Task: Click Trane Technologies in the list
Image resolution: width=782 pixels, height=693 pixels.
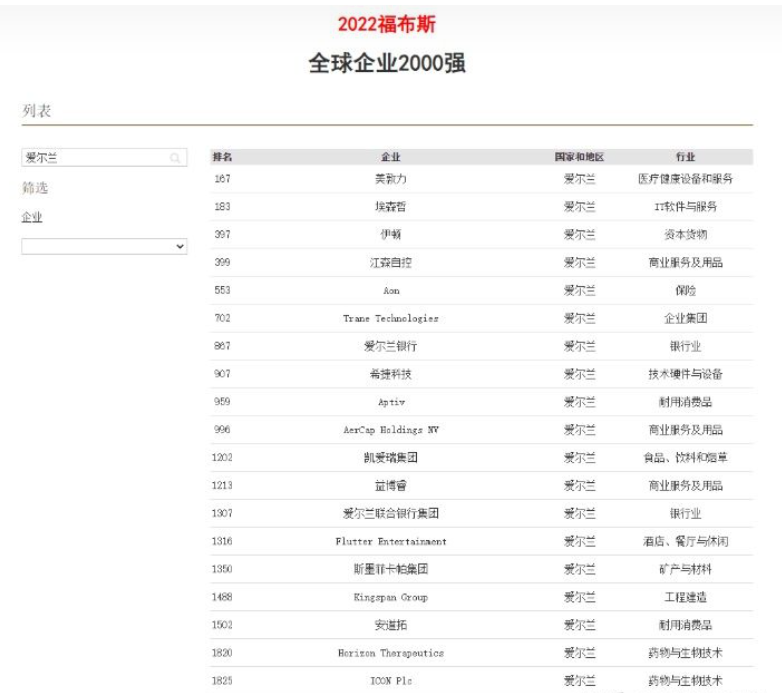Action: 390,318
